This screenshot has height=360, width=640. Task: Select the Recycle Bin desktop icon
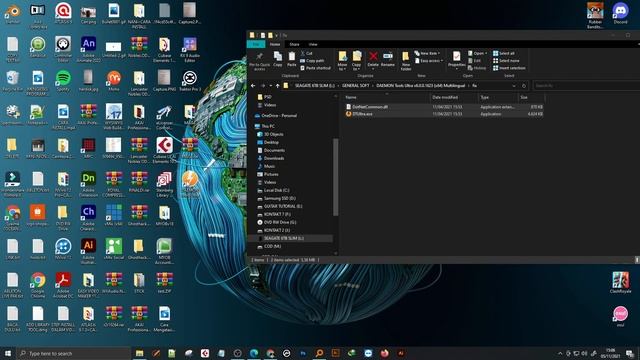click(x=12, y=80)
